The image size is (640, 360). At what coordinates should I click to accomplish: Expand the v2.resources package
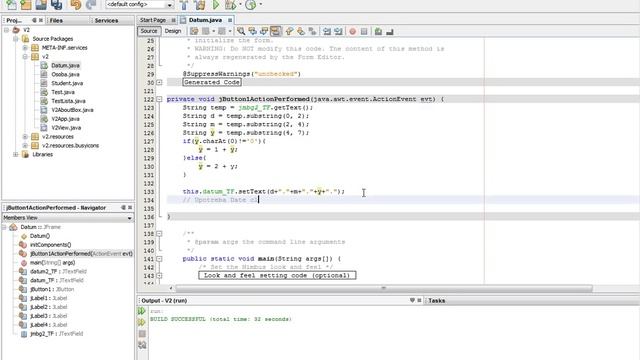click(25, 137)
